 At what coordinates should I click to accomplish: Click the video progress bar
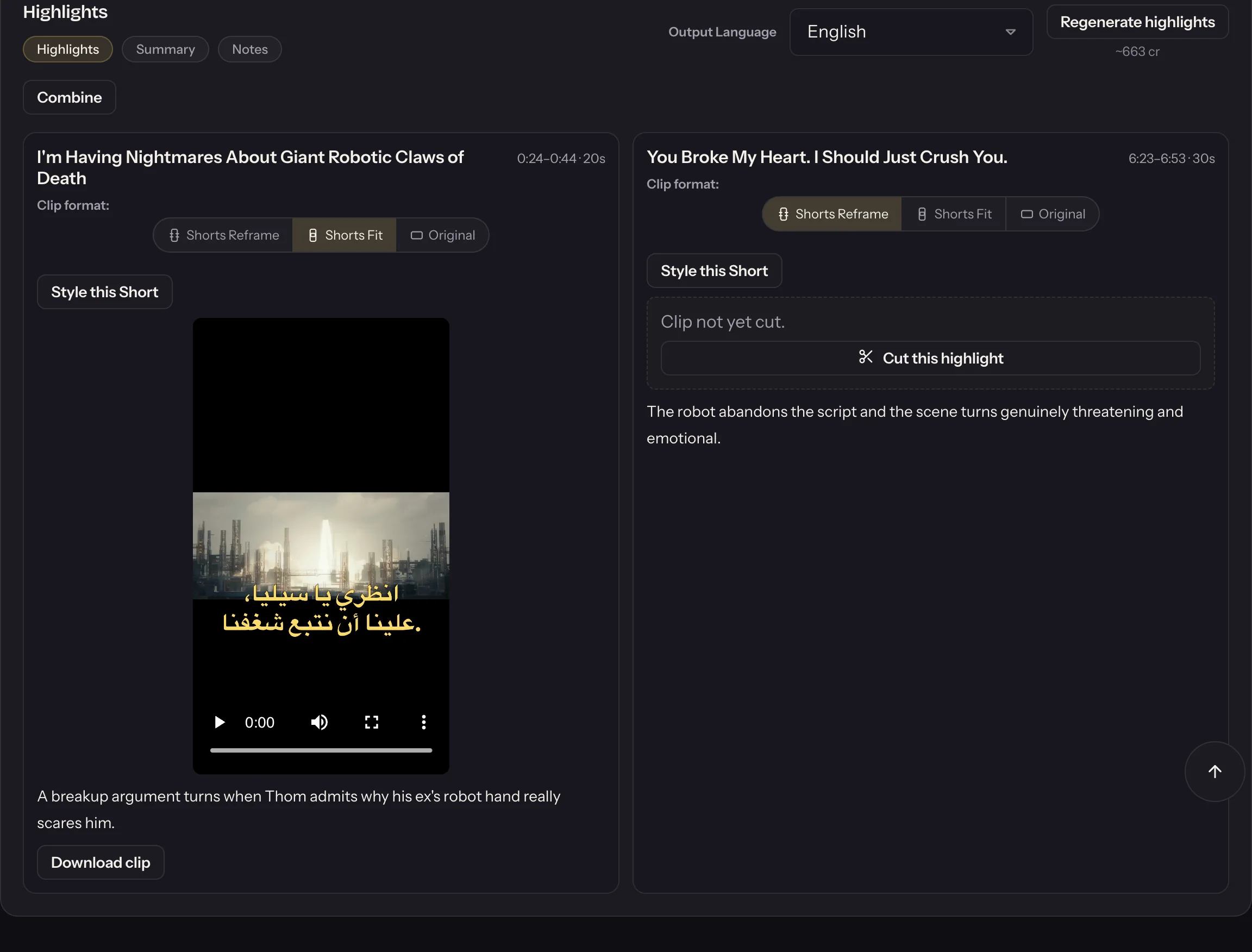(x=321, y=750)
